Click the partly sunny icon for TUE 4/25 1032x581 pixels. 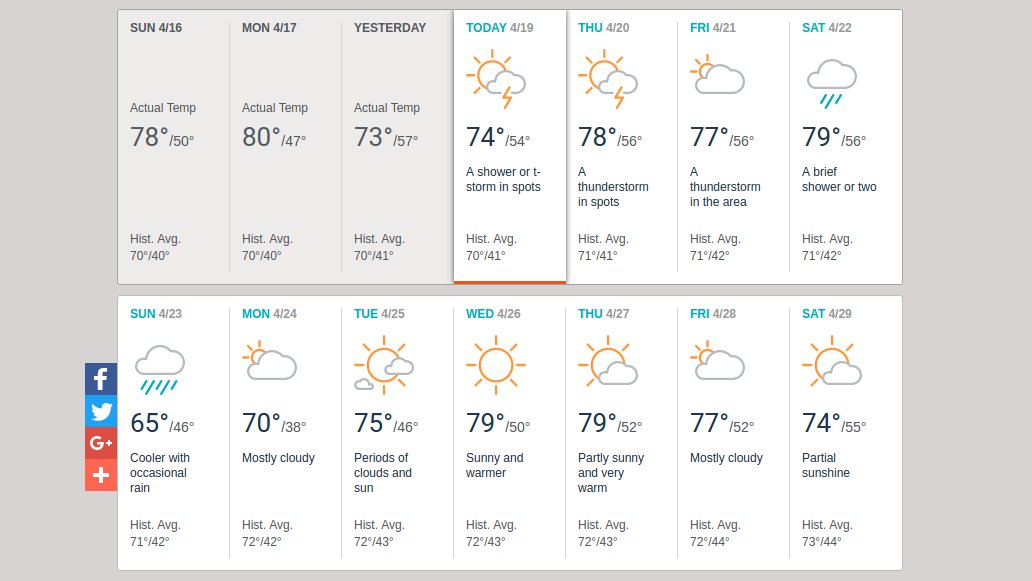383,364
